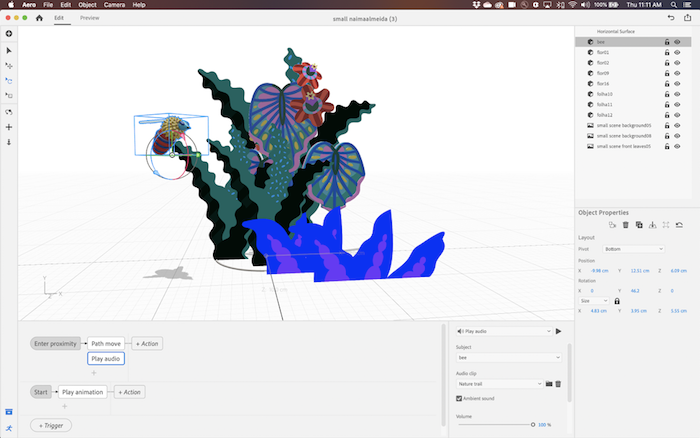This screenshot has width=700, height=438.
Task: Lock the small scene front leaves05 layer
Action: 667,146
